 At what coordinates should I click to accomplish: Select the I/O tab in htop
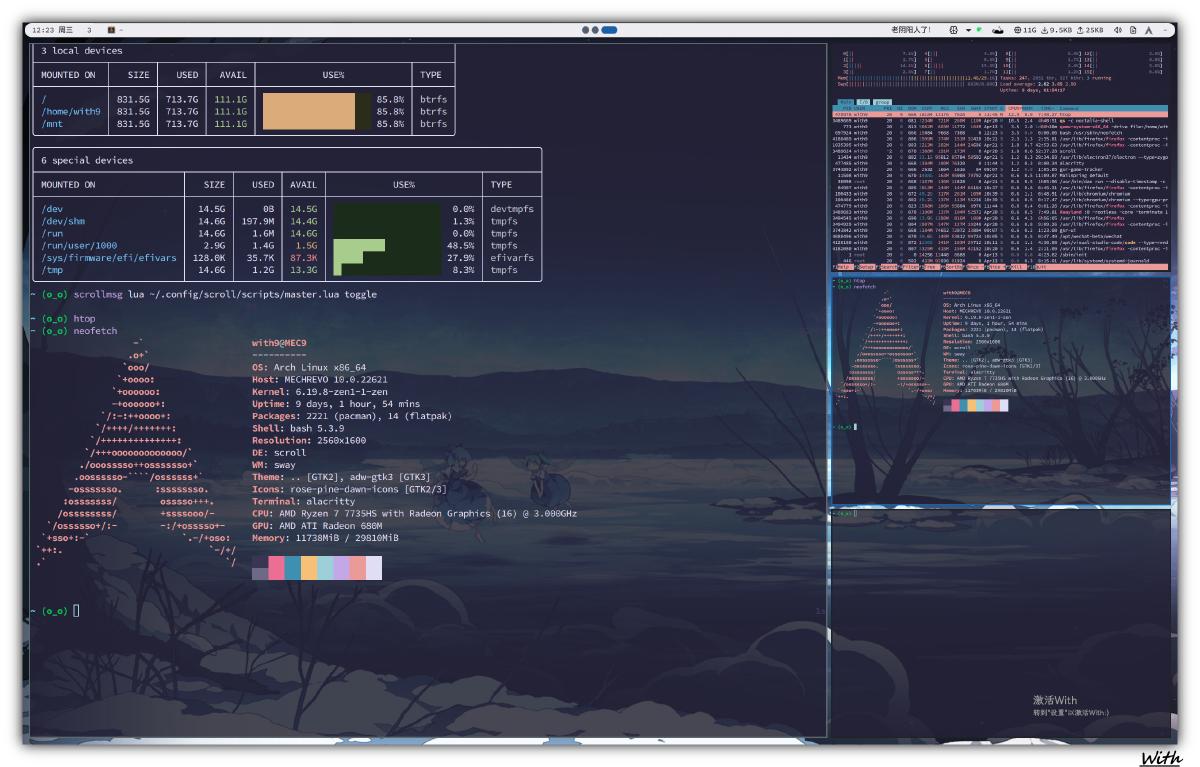(x=861, y=102)
